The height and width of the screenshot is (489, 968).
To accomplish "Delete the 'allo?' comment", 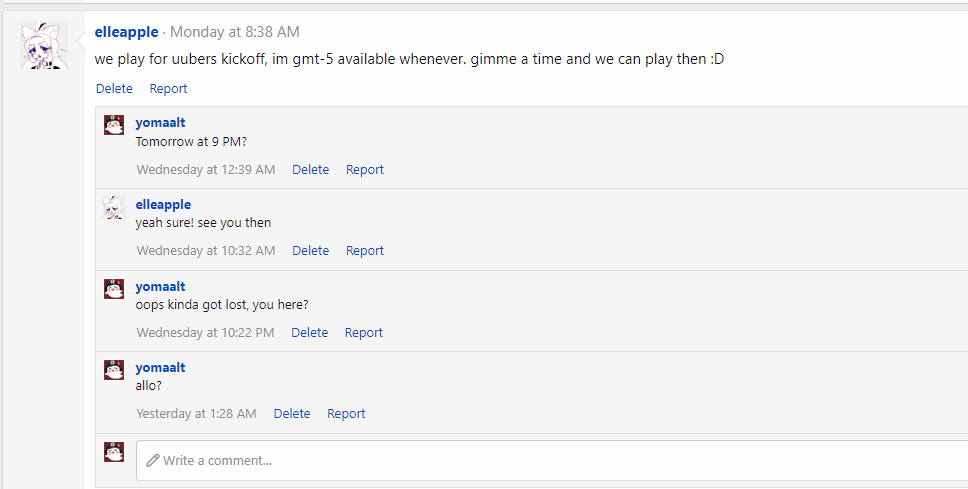I will click(292, 414).
